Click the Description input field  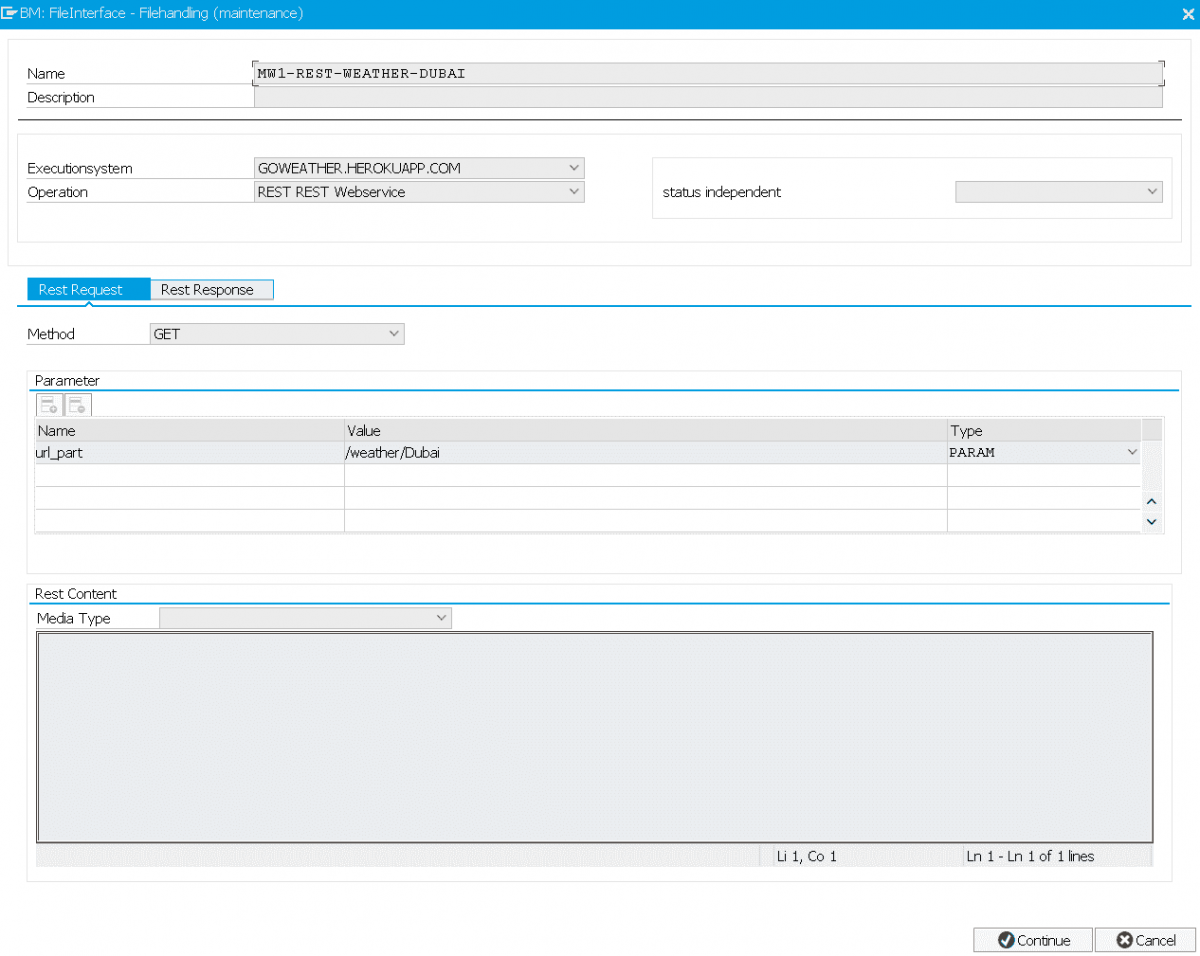click(709, 97)
